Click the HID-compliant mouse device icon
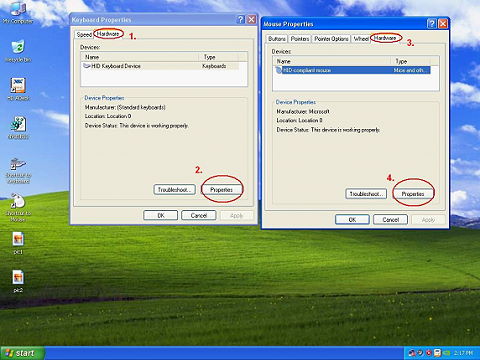The image size is (480, 360). pyautogui.click(x=278, y=70)
